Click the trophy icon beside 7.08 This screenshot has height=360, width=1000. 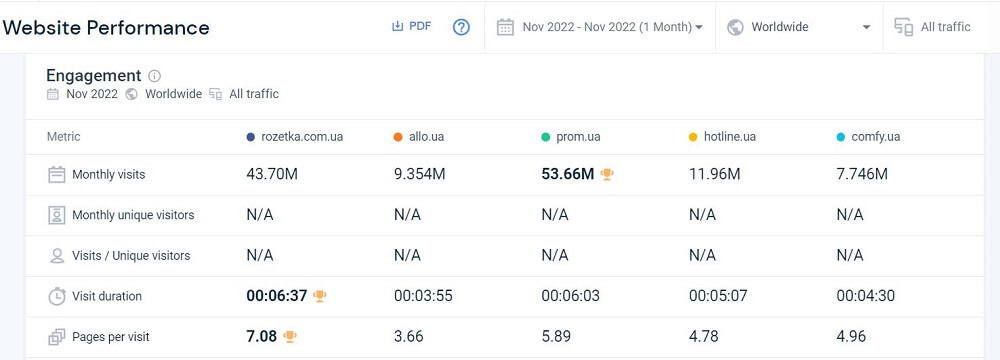click(290, 336)
